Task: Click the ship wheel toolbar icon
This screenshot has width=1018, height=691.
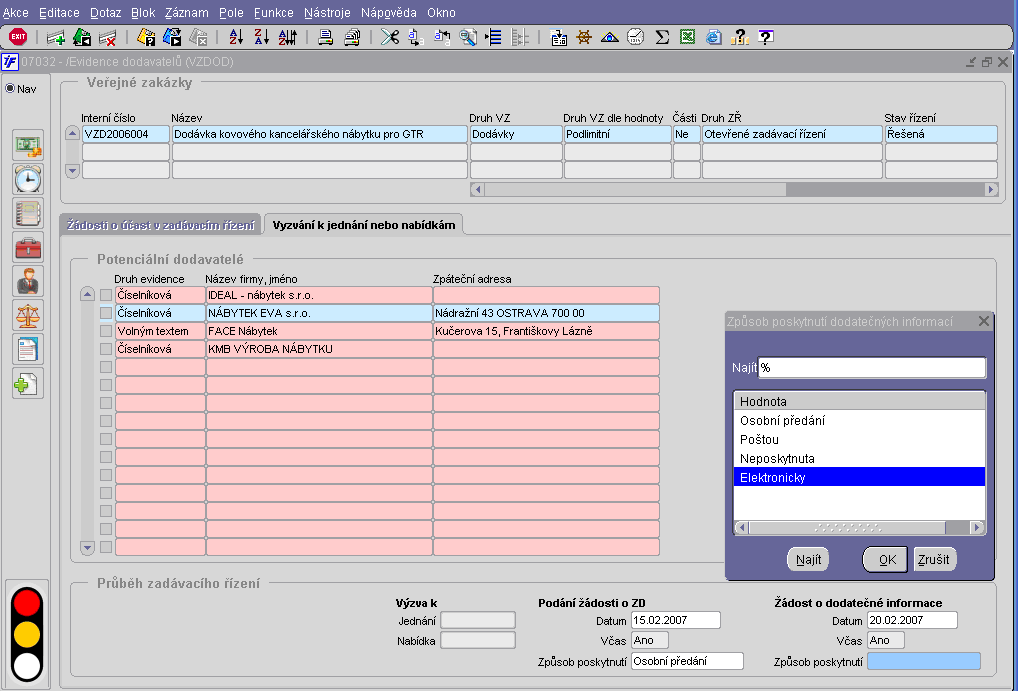Action: click(x=584, y=38)
